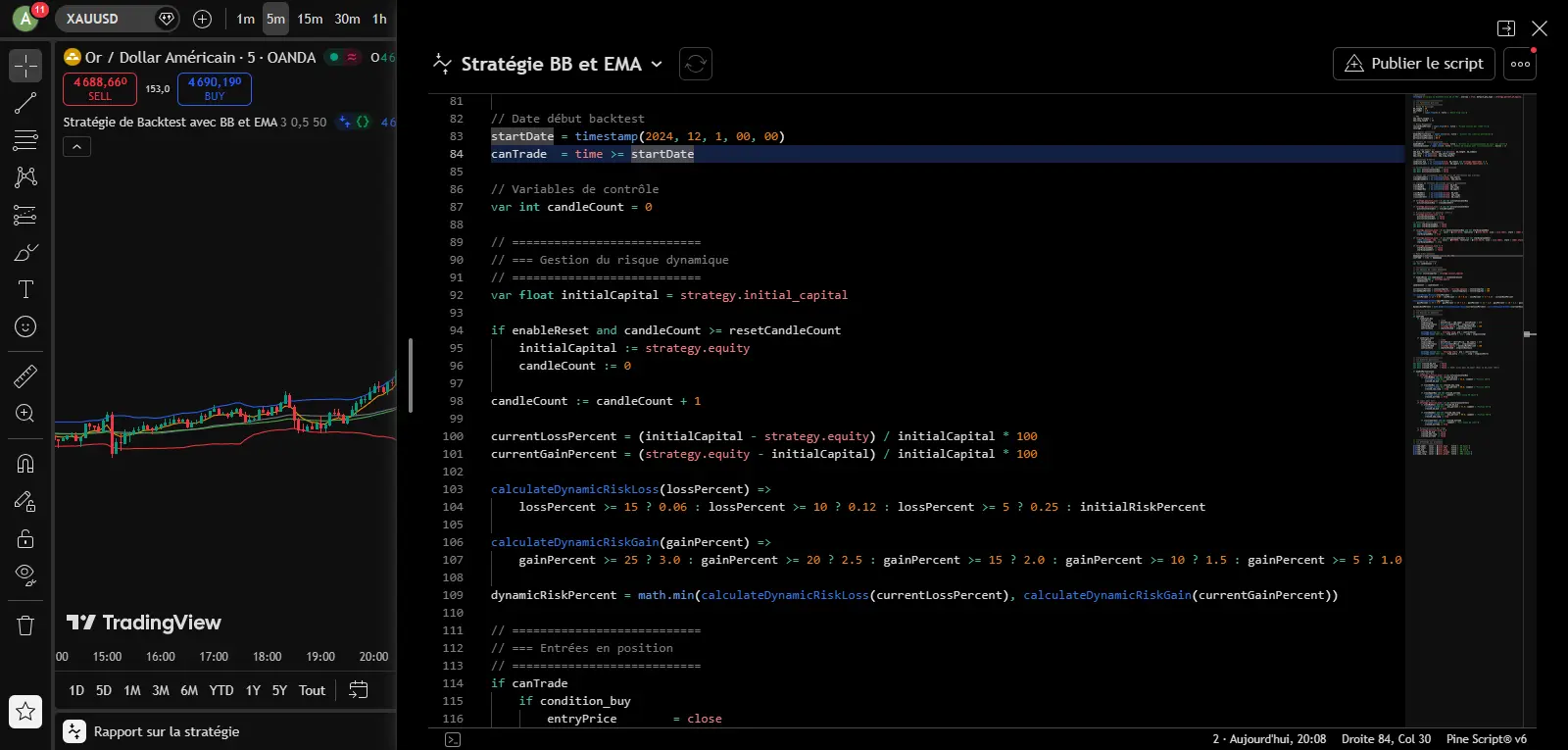Click the strategy curly braces source code icon
1568x750 pixels.
363,123
